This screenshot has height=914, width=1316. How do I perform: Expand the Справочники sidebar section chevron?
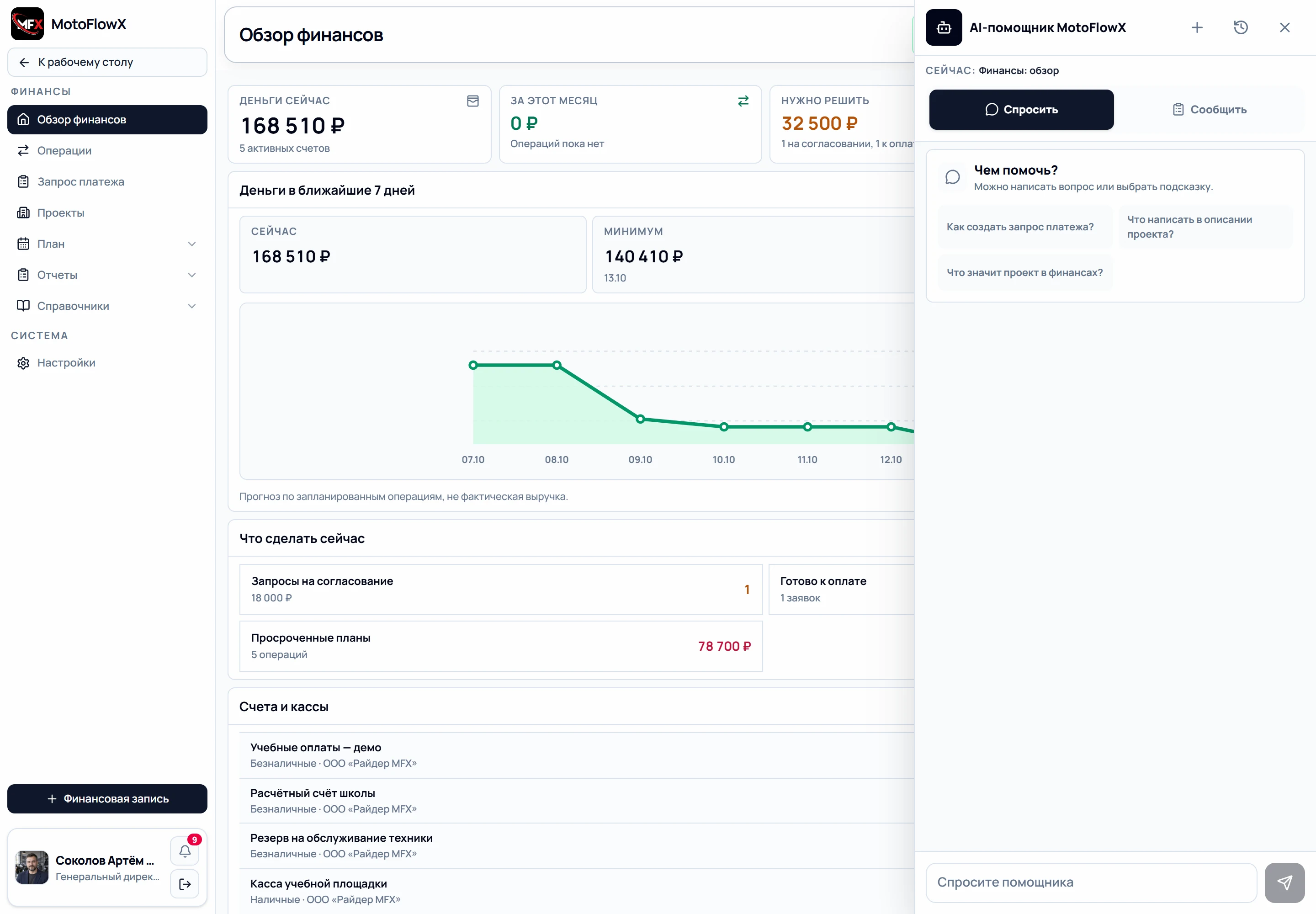click(x=192, y=306)
